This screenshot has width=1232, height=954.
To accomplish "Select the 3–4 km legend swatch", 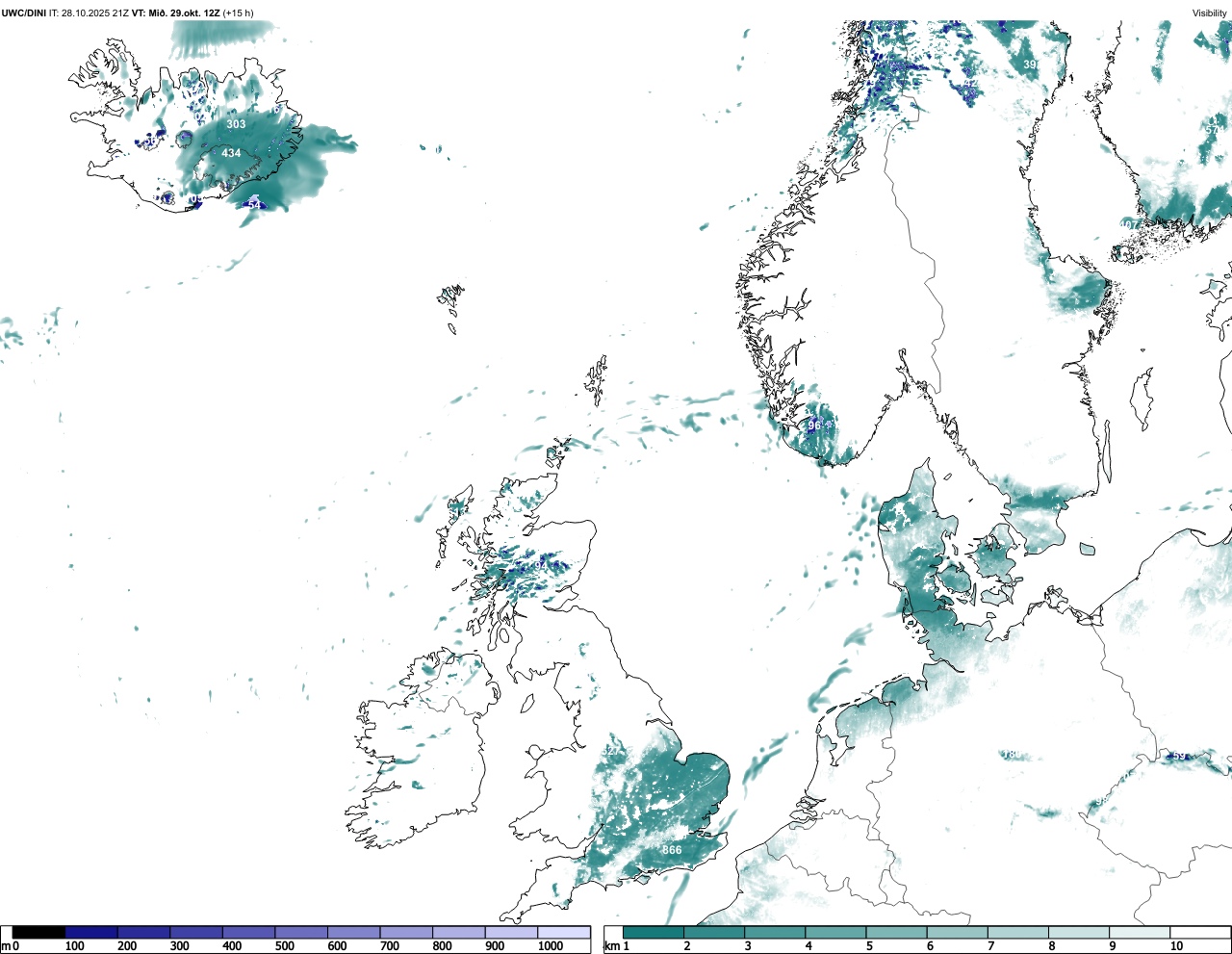I will click(775, 932).
